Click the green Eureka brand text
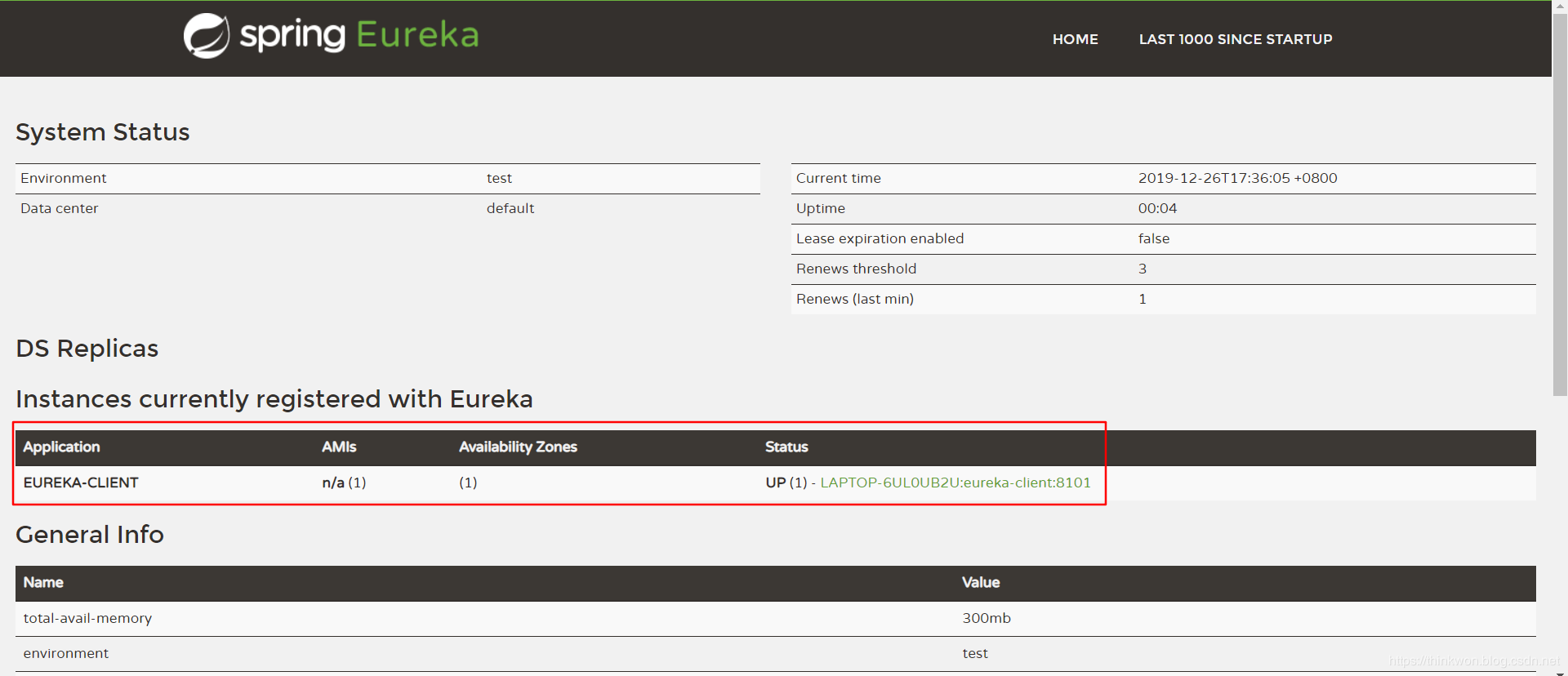The image size is (1568, 676). click(416, 35)
